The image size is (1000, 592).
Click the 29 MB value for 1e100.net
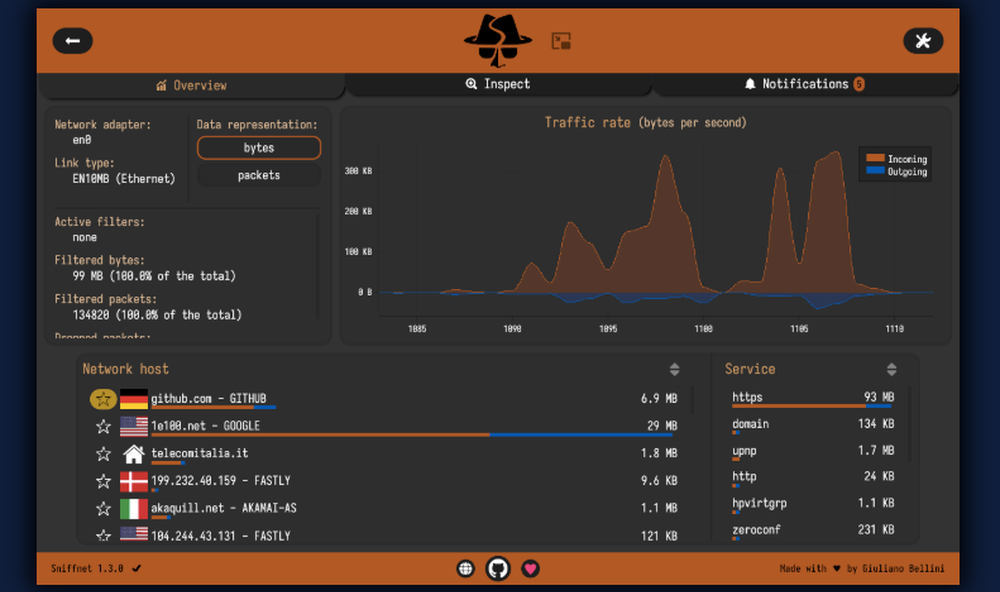point(662,426)
